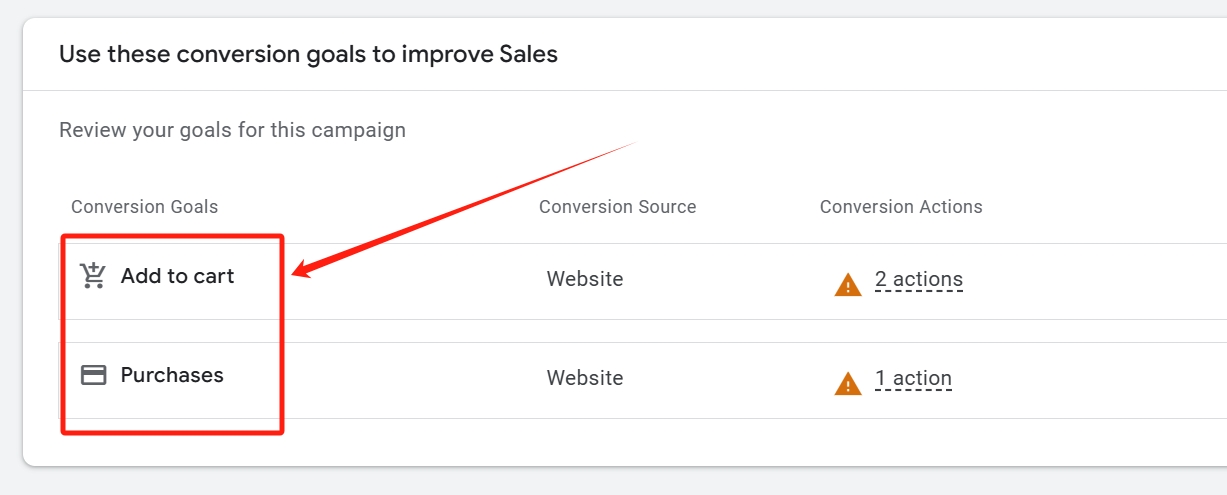
Task: Click Website source in Add to cart row
Action: [585, 279]
